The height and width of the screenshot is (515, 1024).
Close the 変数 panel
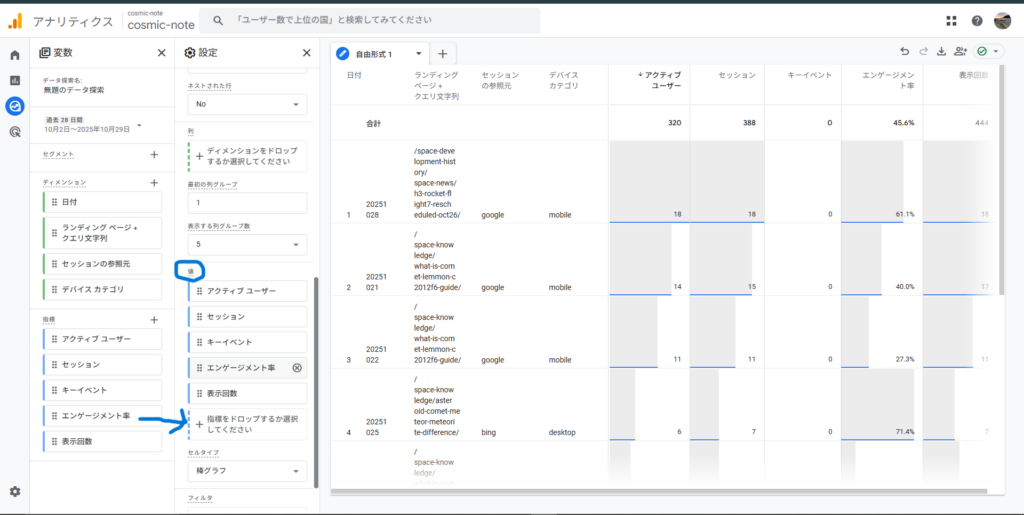pyautogui.click(x=162, y=53)
